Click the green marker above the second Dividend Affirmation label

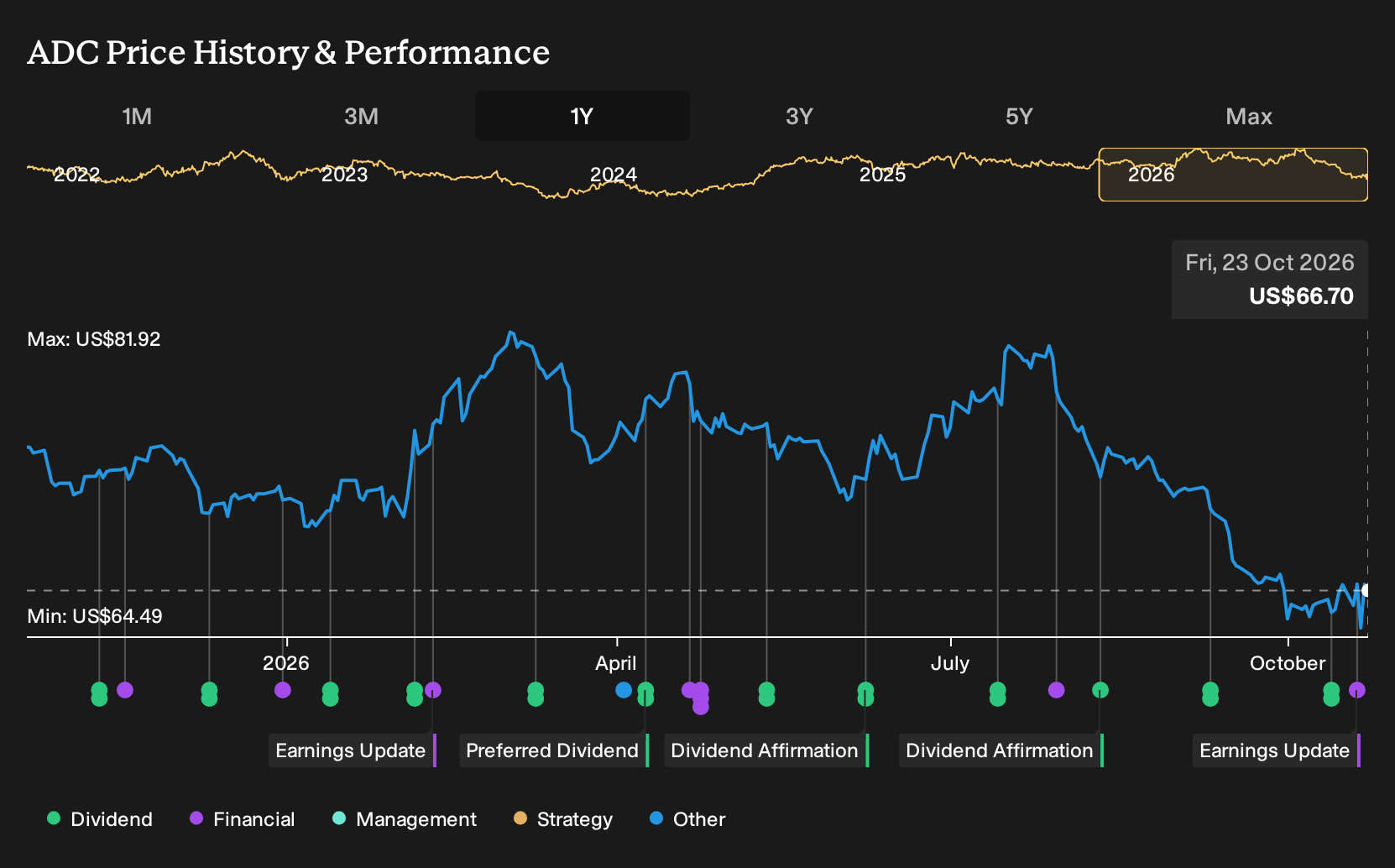tap(1100, 690)
